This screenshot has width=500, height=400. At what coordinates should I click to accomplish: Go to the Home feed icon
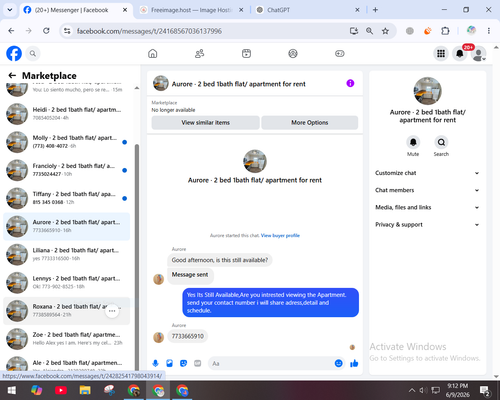click(x=153, y=53)
